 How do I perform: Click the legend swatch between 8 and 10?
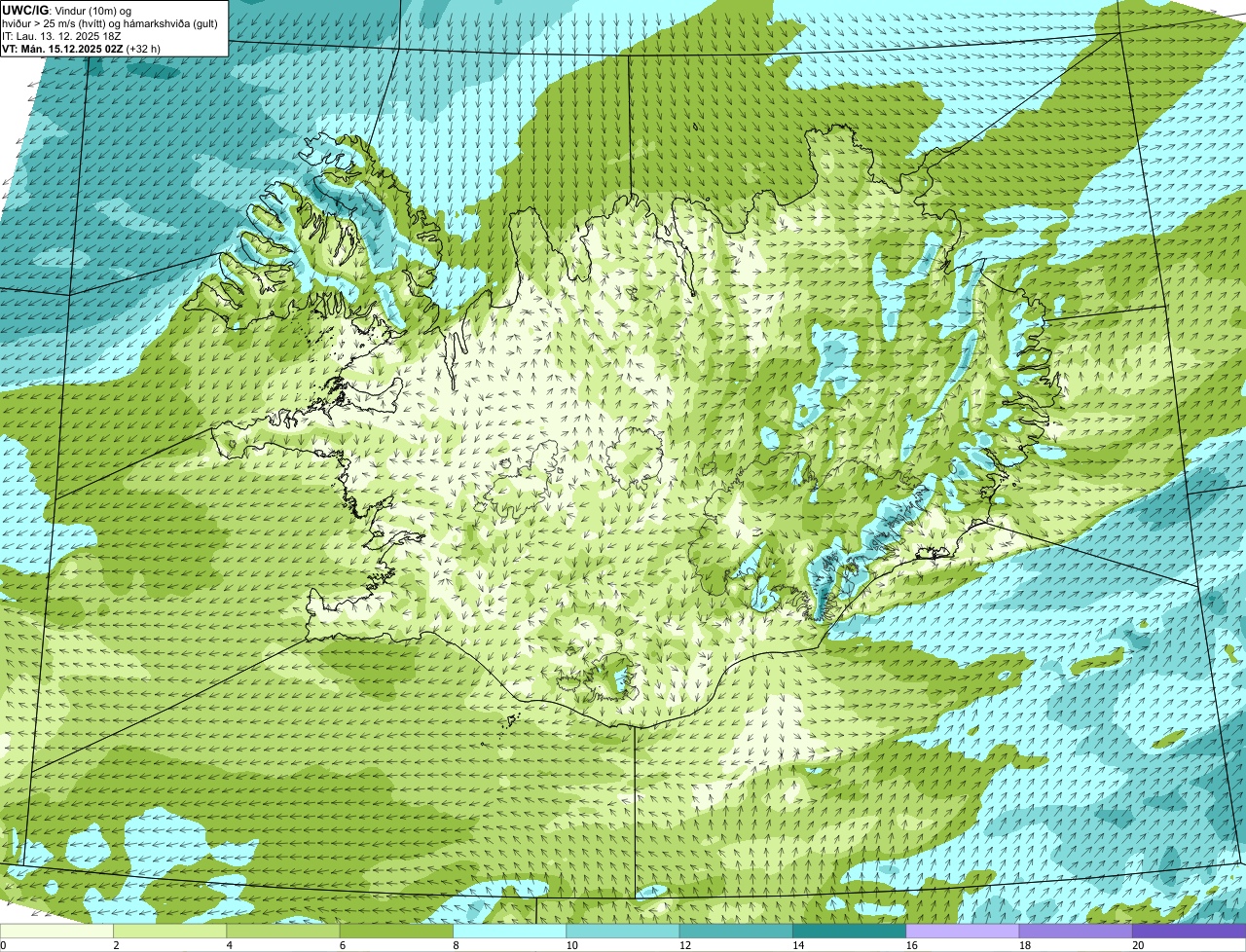point(509,931)
